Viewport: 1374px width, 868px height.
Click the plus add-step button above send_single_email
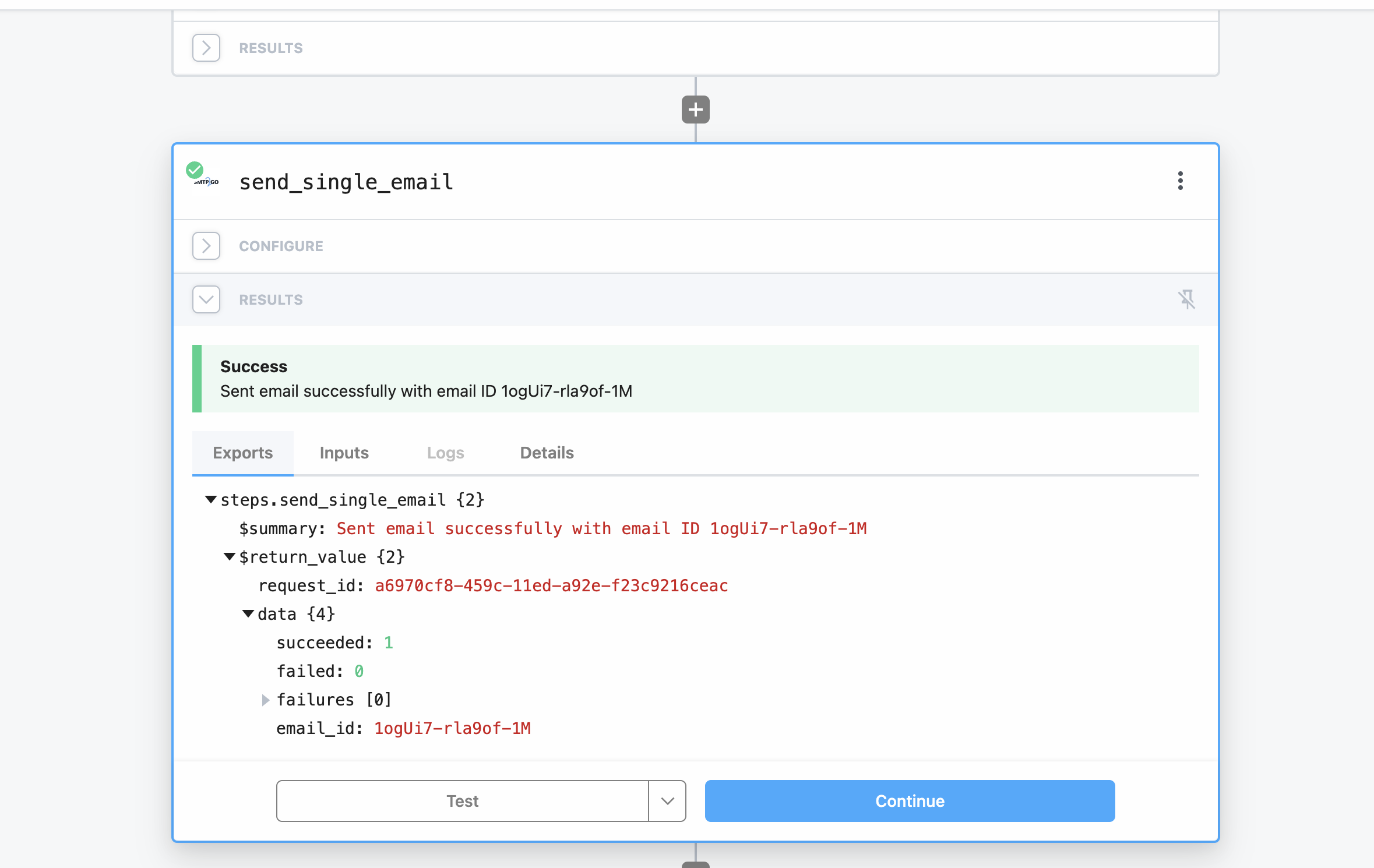click(695, 110)
